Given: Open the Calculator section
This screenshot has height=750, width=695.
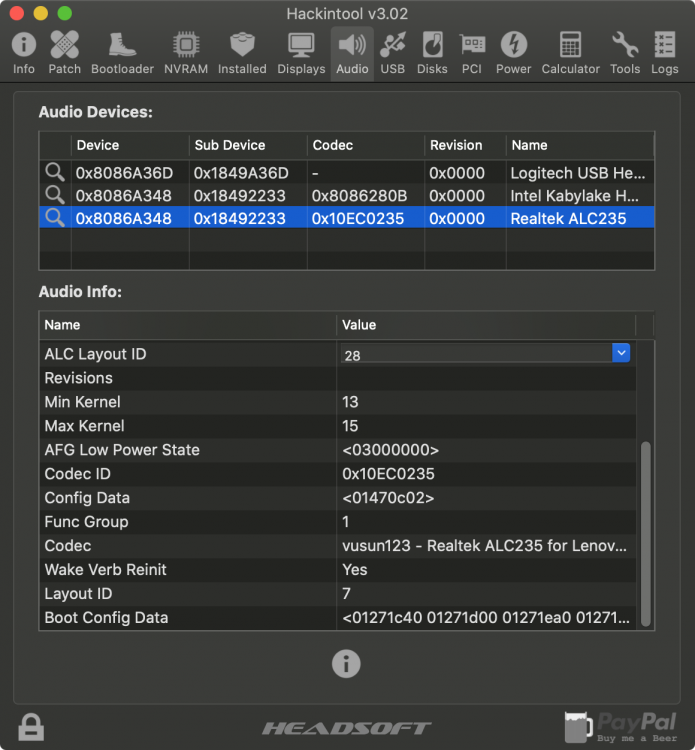Looking at the screenshot, I should 570,53.
